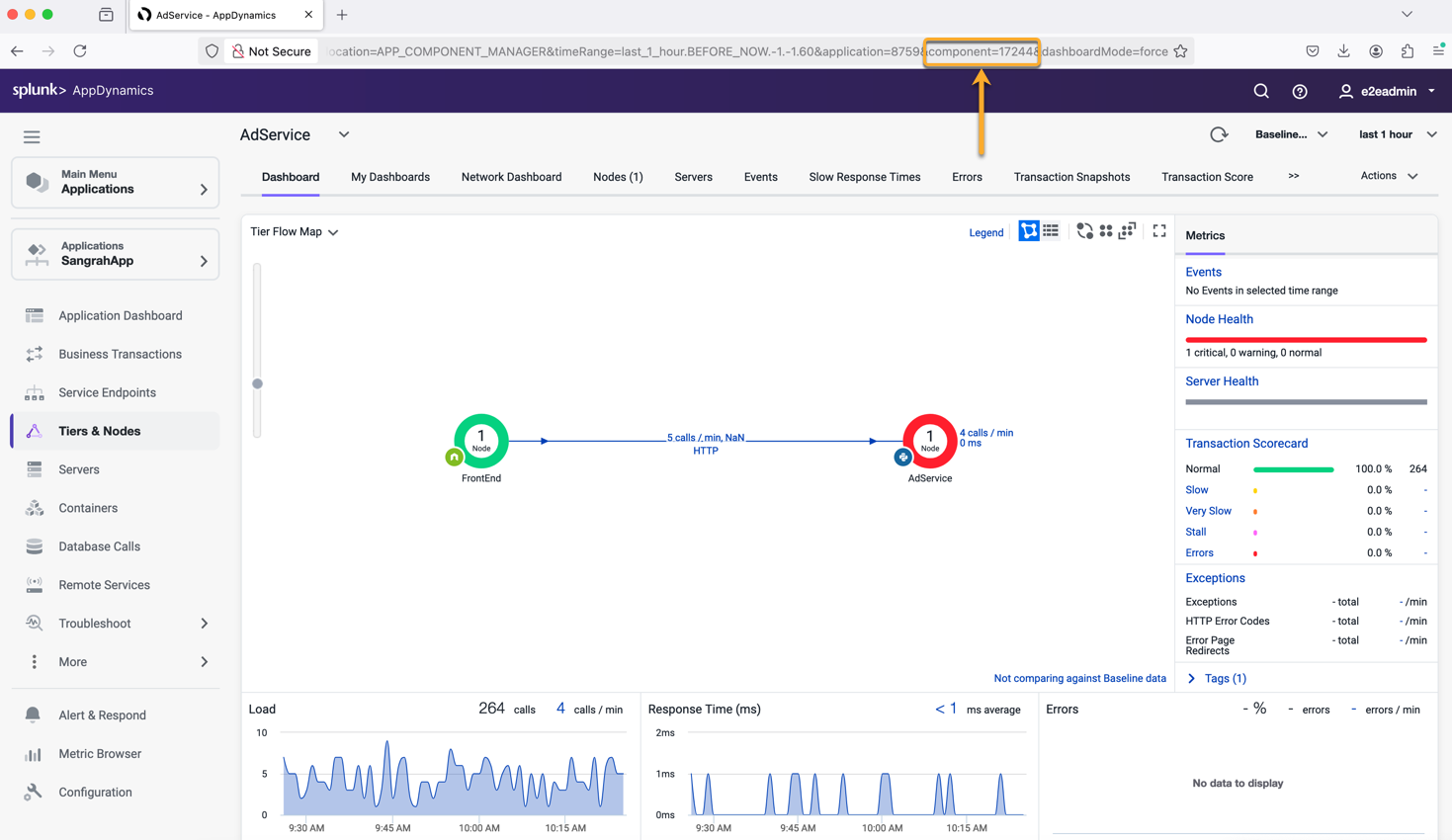The image size is (1452, 840).
Task: Open the last 1 hour time range dropdown
Action: tap(1398, 134)
